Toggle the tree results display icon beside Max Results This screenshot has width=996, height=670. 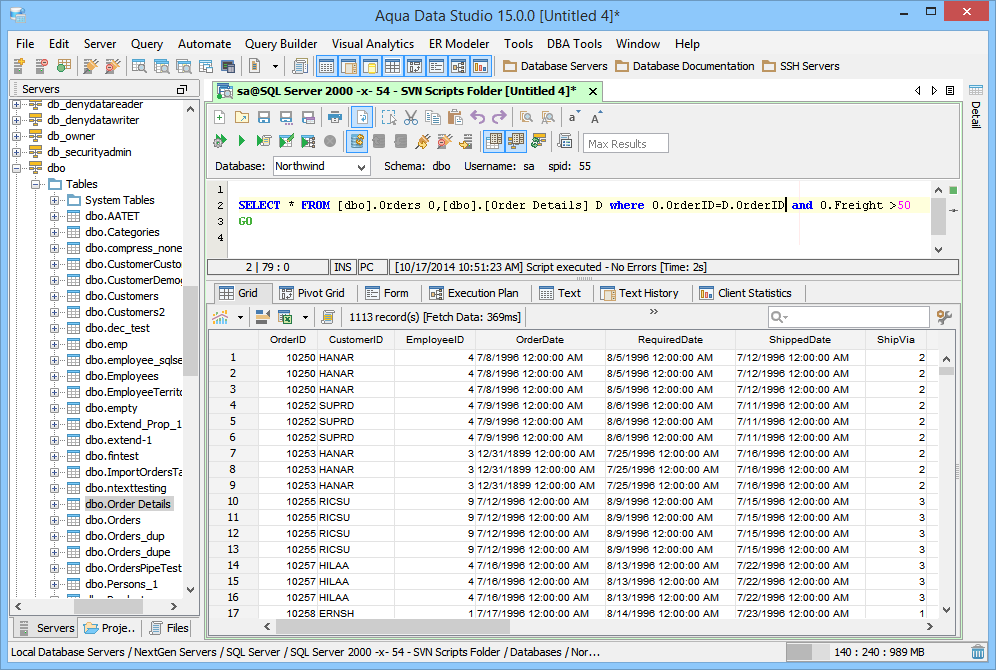516,141
